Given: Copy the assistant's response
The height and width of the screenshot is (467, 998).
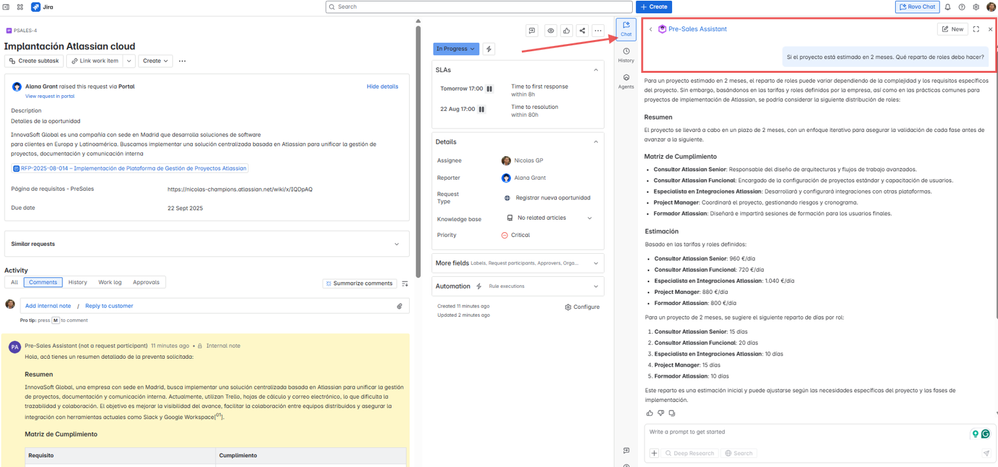Looking at the screenshot, I should coord(672,413).
